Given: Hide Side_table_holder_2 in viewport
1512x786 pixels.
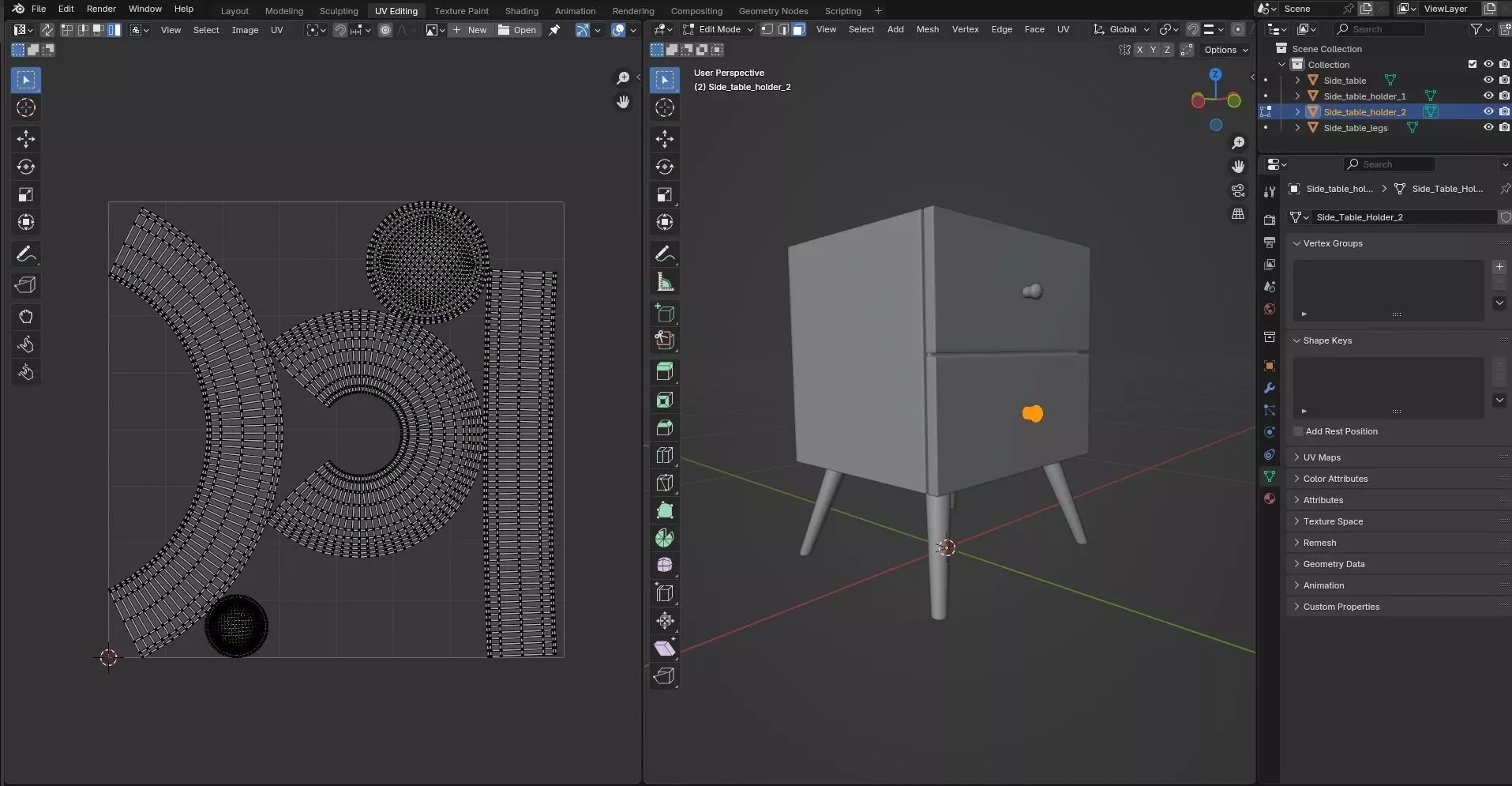Looking at the screenshot, I should pyautogui.click(x=1488, y=111).
